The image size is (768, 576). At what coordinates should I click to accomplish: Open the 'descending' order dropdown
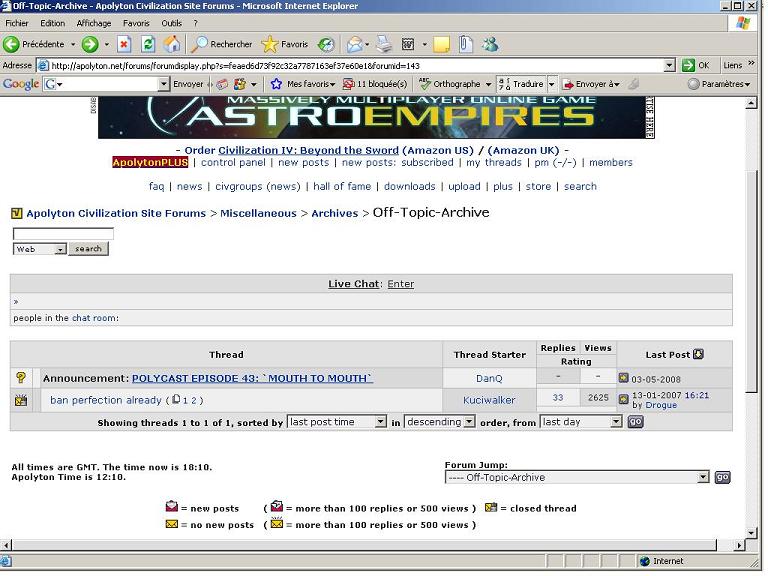pyautogui.click(x=469, y=422)
